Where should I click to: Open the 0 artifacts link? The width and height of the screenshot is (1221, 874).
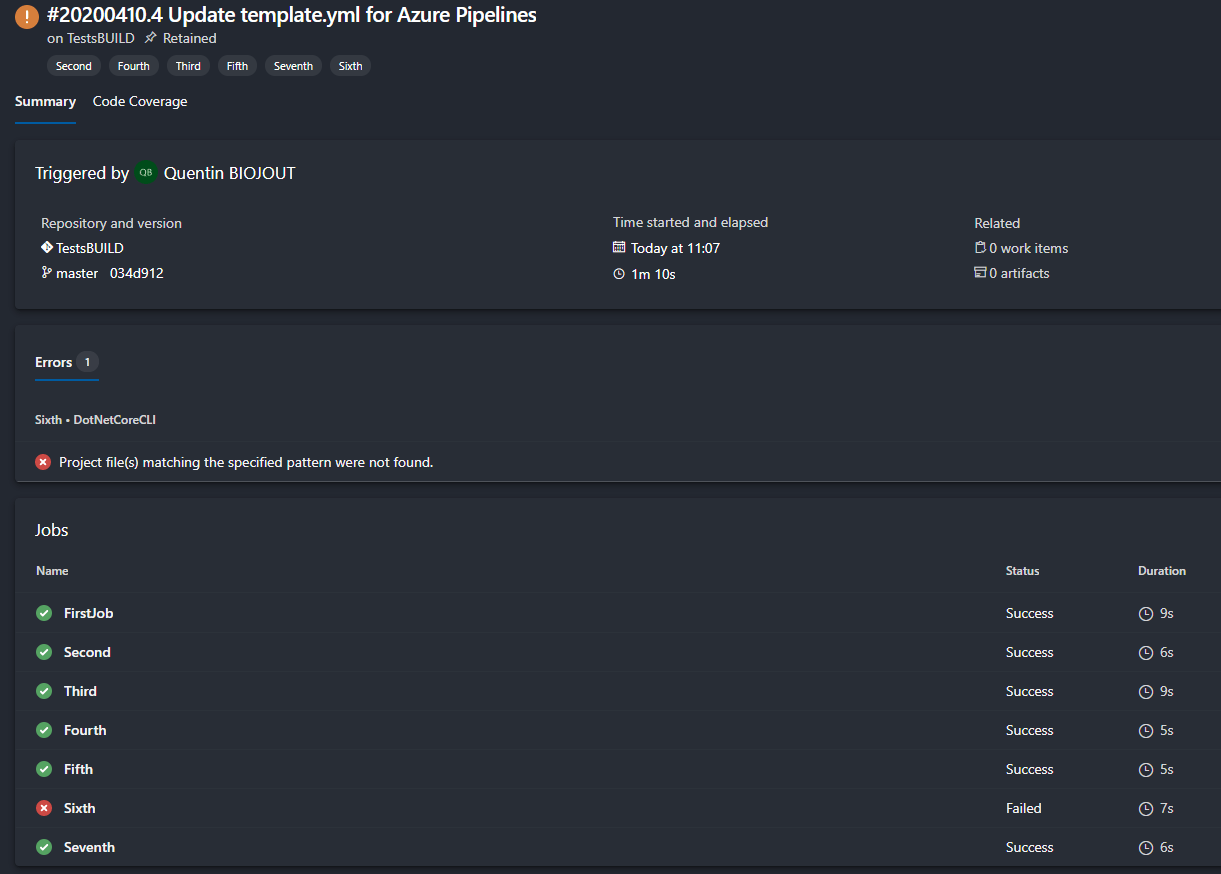pyautogui.click(x=1019, y=273)
